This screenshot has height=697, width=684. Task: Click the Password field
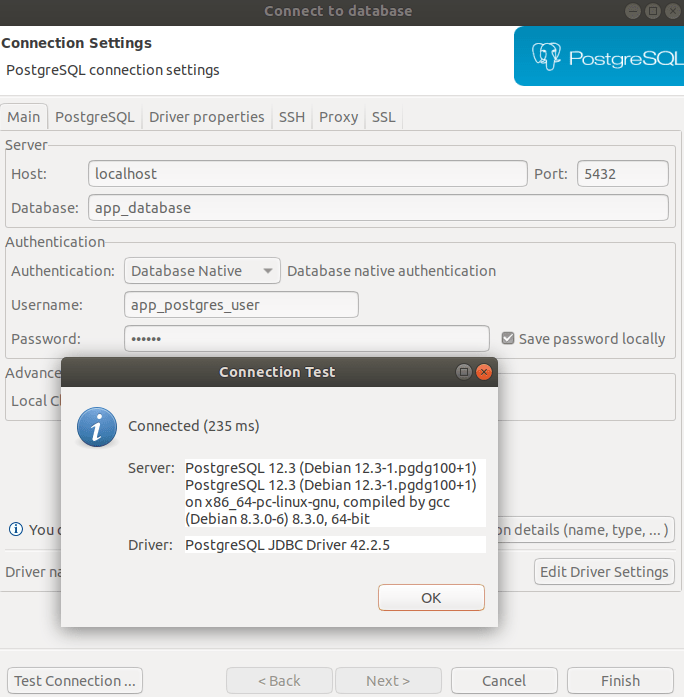(x=307, y=339)
